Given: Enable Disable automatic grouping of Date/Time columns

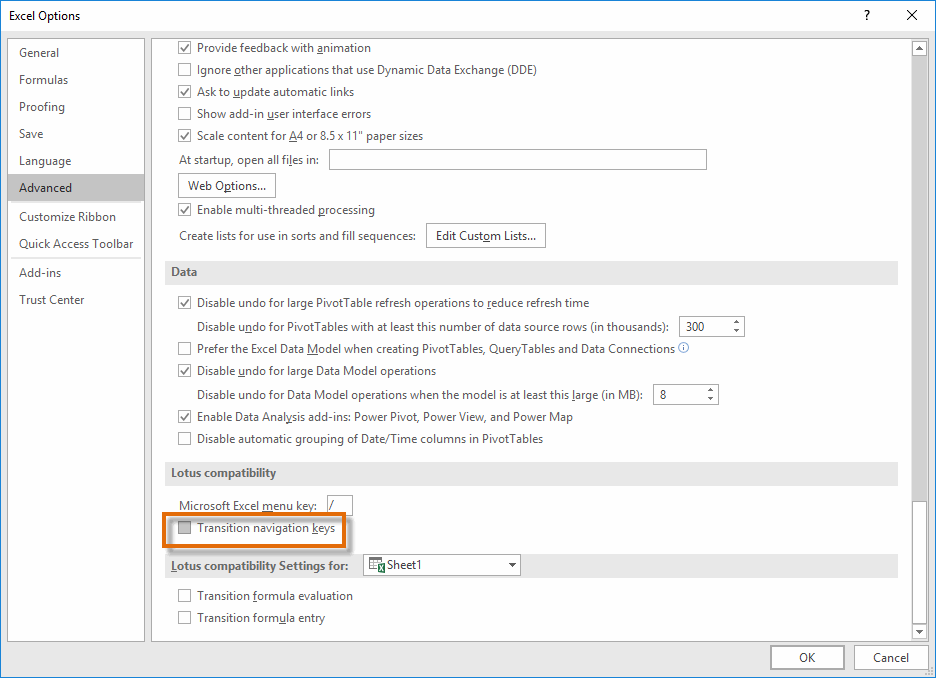Looking at the screenshot, I should coord(184,439).
